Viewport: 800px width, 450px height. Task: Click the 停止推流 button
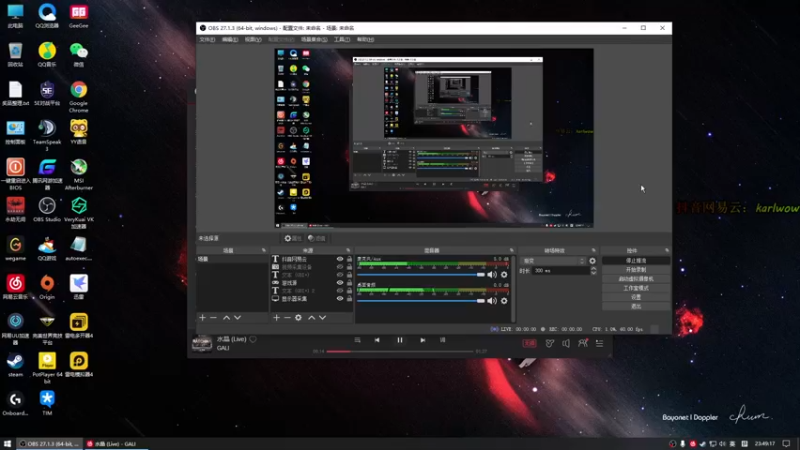636,261
